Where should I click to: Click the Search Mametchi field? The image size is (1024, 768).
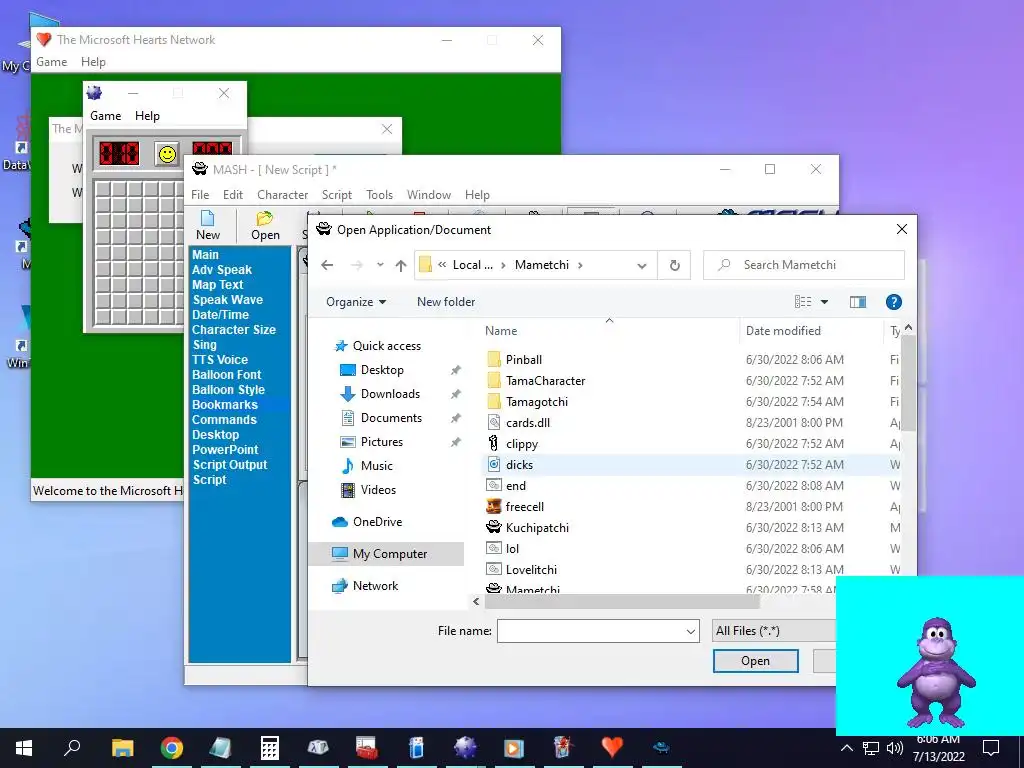(x=803, y=265)
